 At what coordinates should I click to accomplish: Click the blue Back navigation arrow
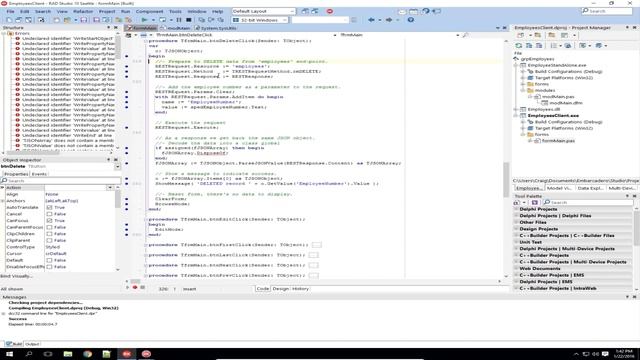click(x=371, y=20)
